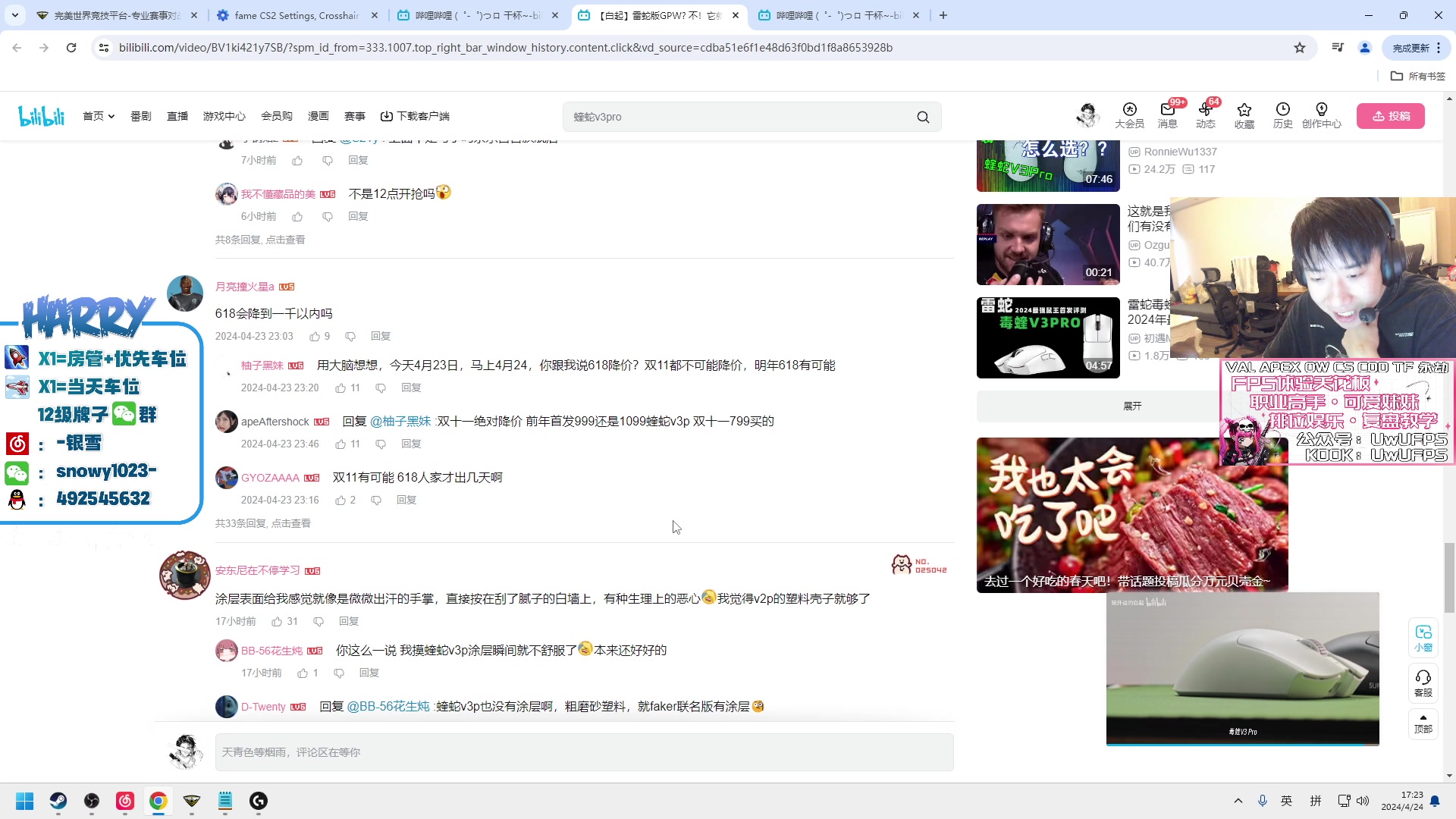Image resolution: width=1456 pixels, height=819 pixels.
Task: Bookmark this page with star icon
Action: 1300,48
